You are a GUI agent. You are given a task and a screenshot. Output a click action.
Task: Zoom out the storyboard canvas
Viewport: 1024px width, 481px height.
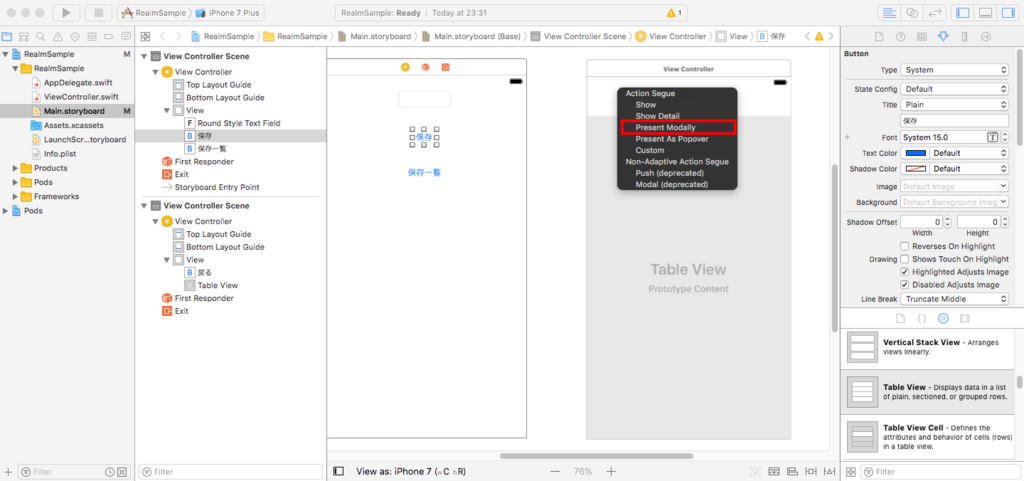click(554, 471)
